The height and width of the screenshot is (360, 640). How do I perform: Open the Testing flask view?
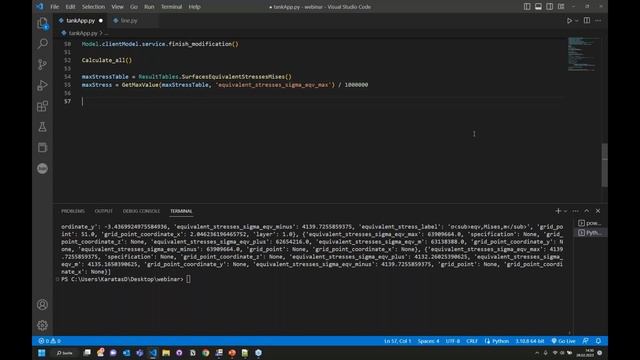[42, 127]
